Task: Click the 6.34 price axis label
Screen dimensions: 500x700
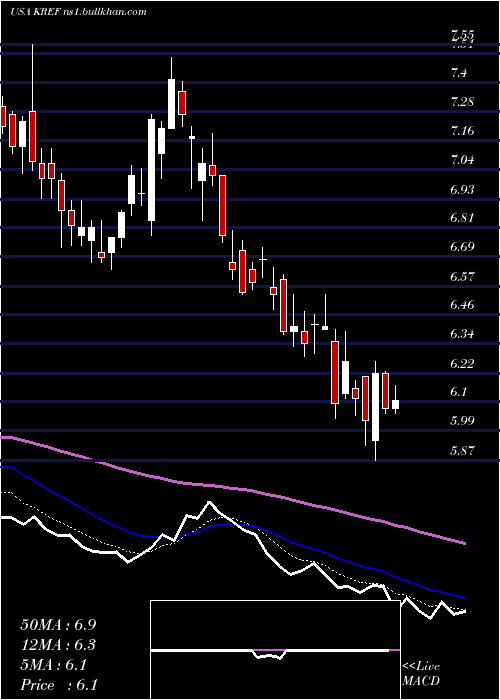Action: [462, 334]
